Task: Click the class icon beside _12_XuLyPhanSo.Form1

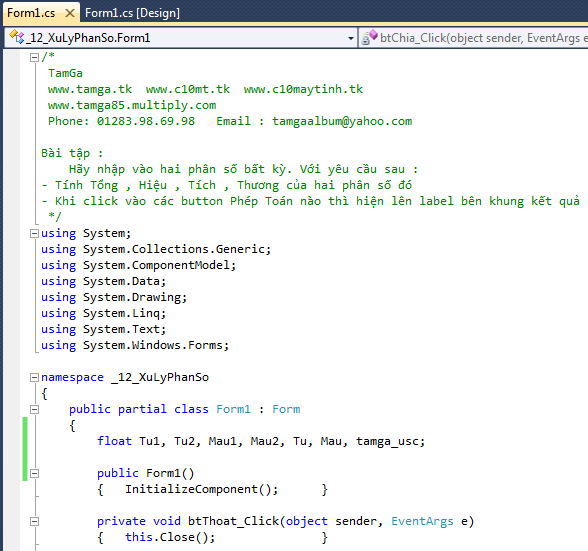Action: (x=16, y=37)
